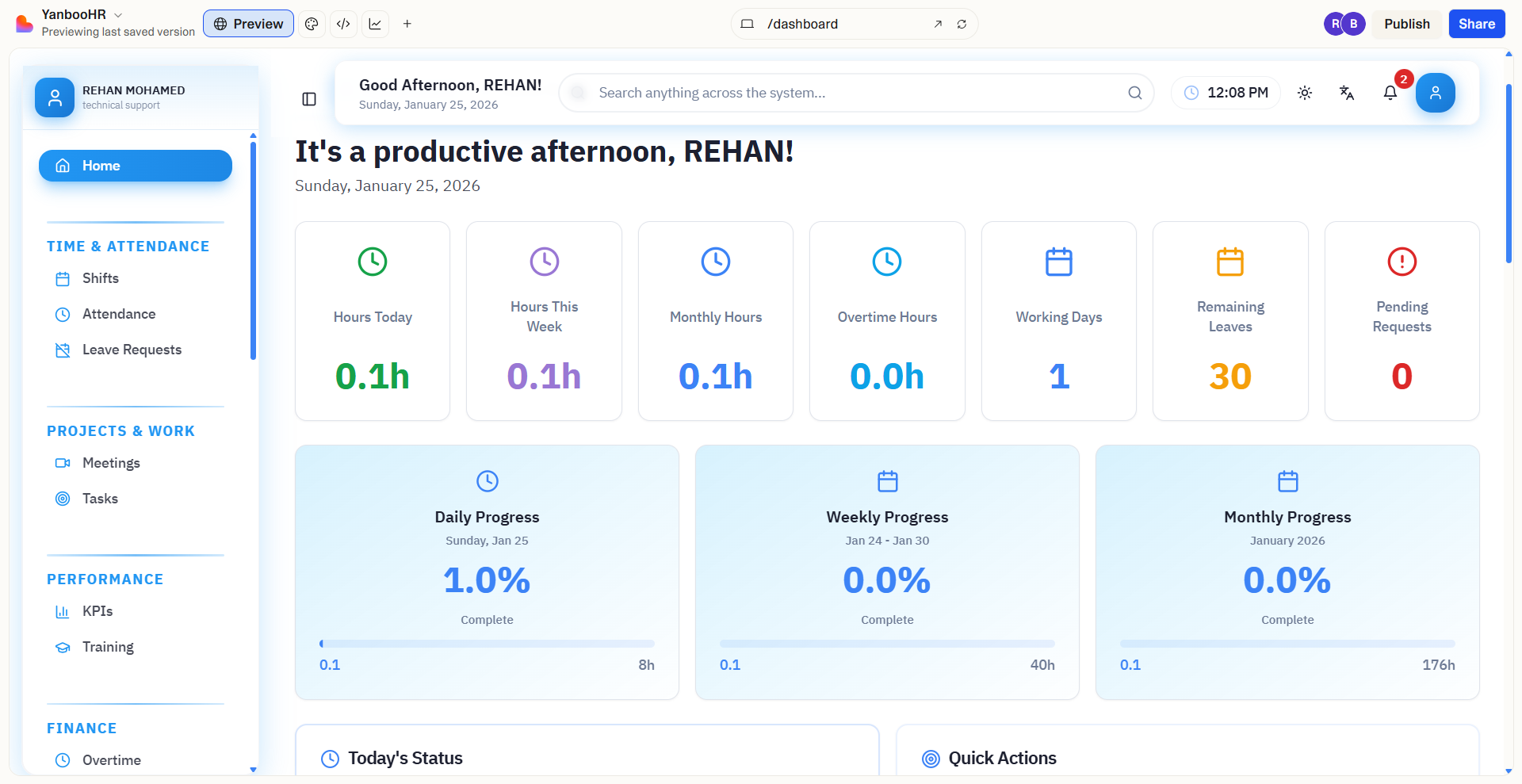Open the language translation icon
The width and height of the screenshot is (1522, 784).
1347,93
